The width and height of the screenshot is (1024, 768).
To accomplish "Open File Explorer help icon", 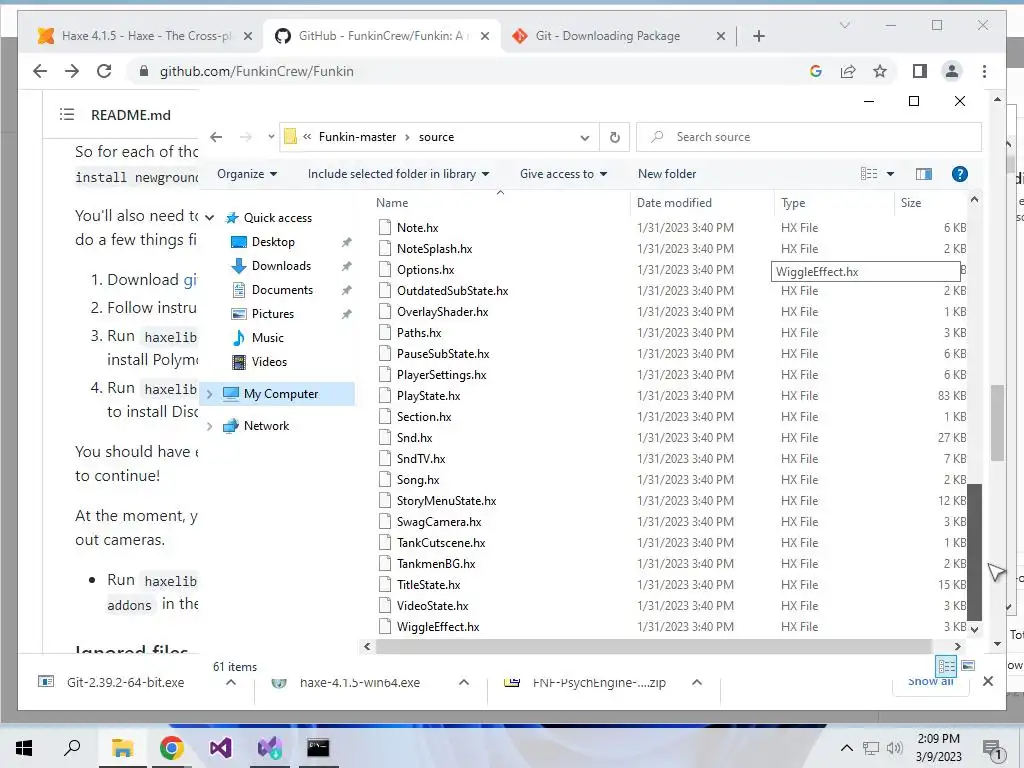I will pyautogui.click(x=959, y=174).
